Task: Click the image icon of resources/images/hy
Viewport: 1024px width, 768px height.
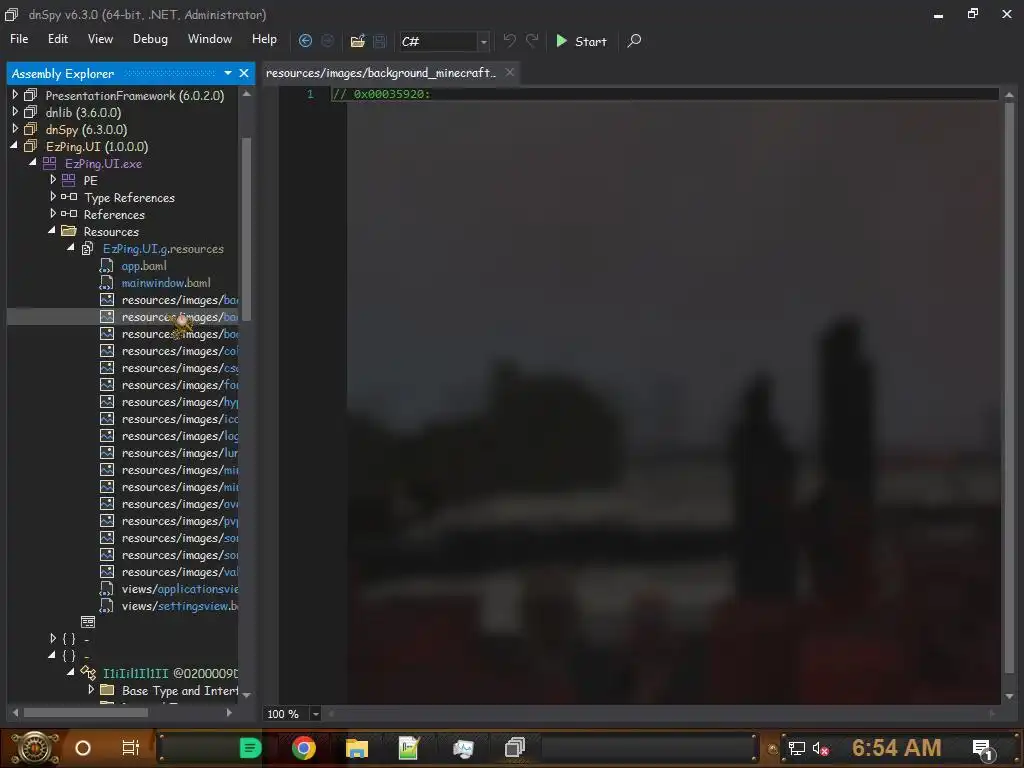Action: (x=106, y=402)
